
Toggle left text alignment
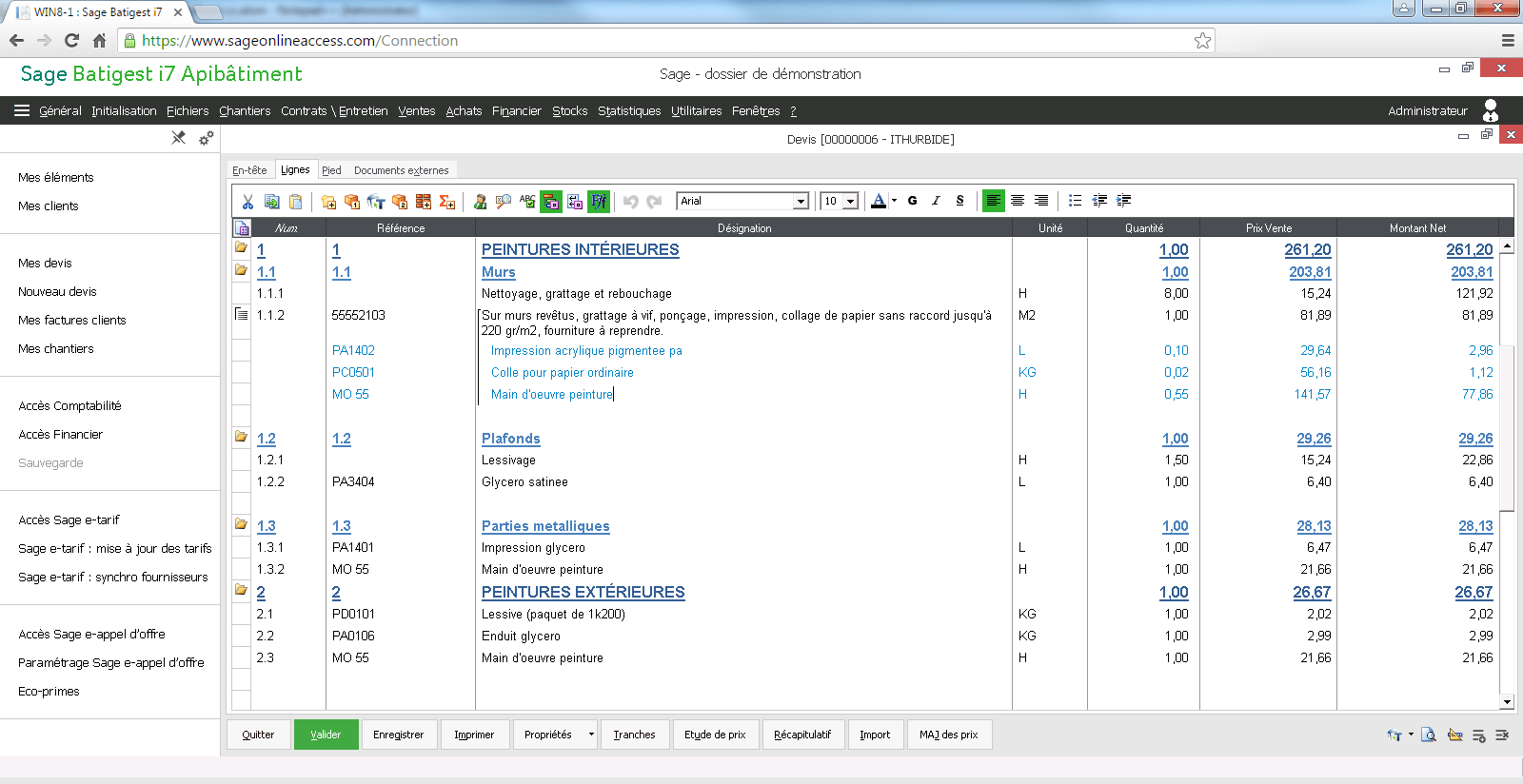point(994,201)
